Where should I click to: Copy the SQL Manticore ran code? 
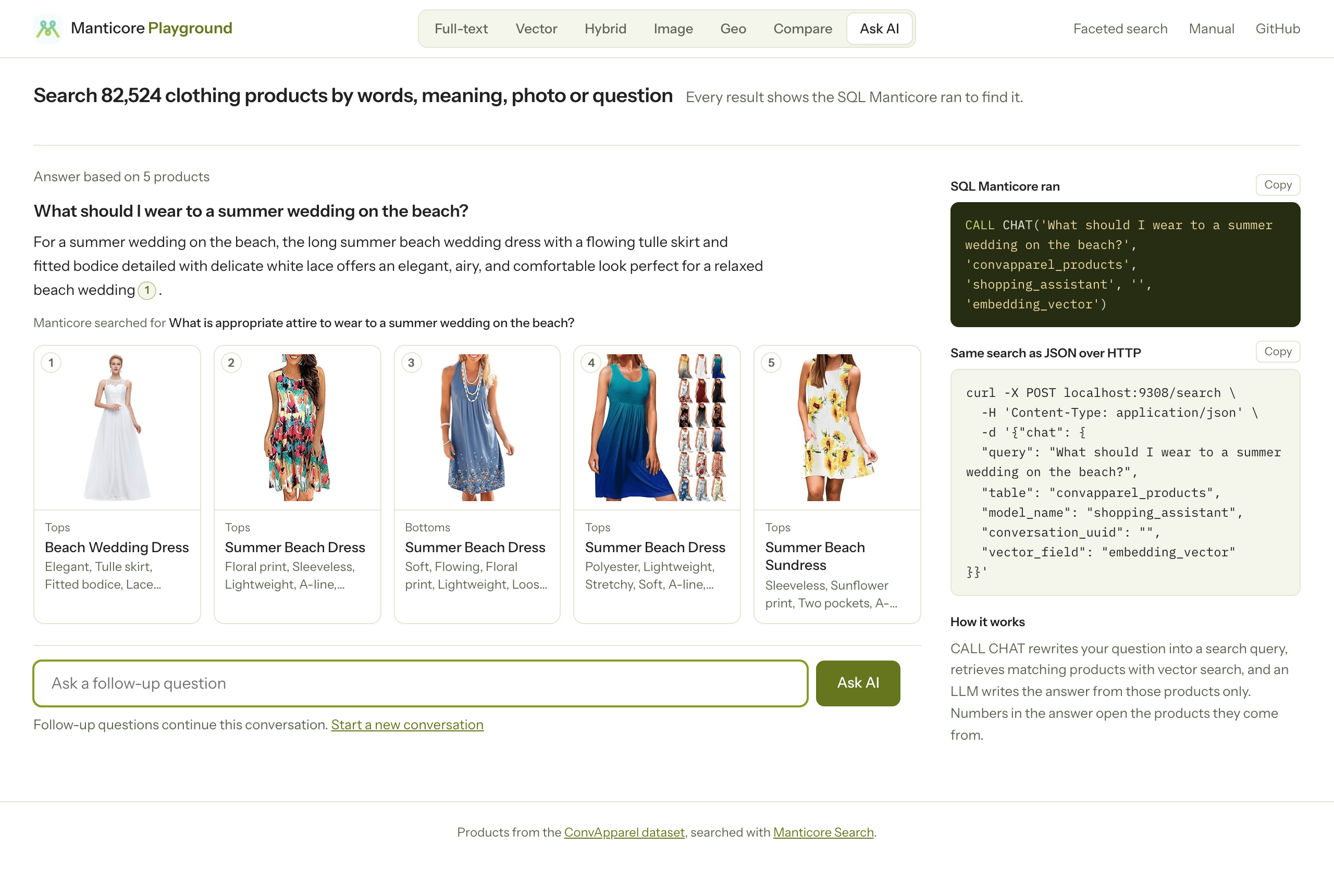(x=1277, y=185)
